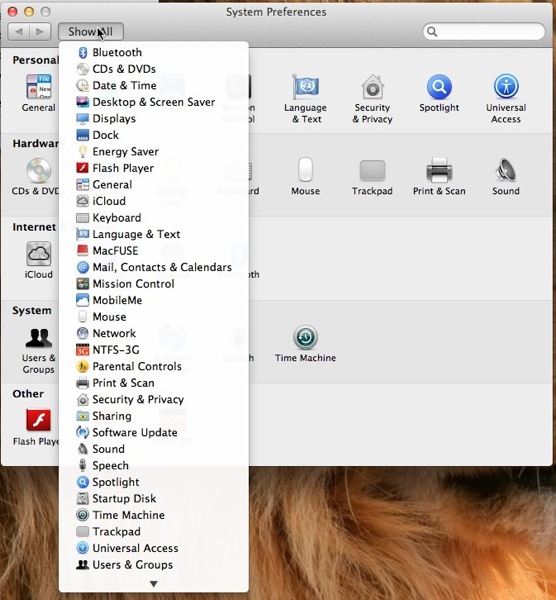
Task: Open Mouse preference pane icon in grid
Action: pyautogui.click(x=305, y=170)
